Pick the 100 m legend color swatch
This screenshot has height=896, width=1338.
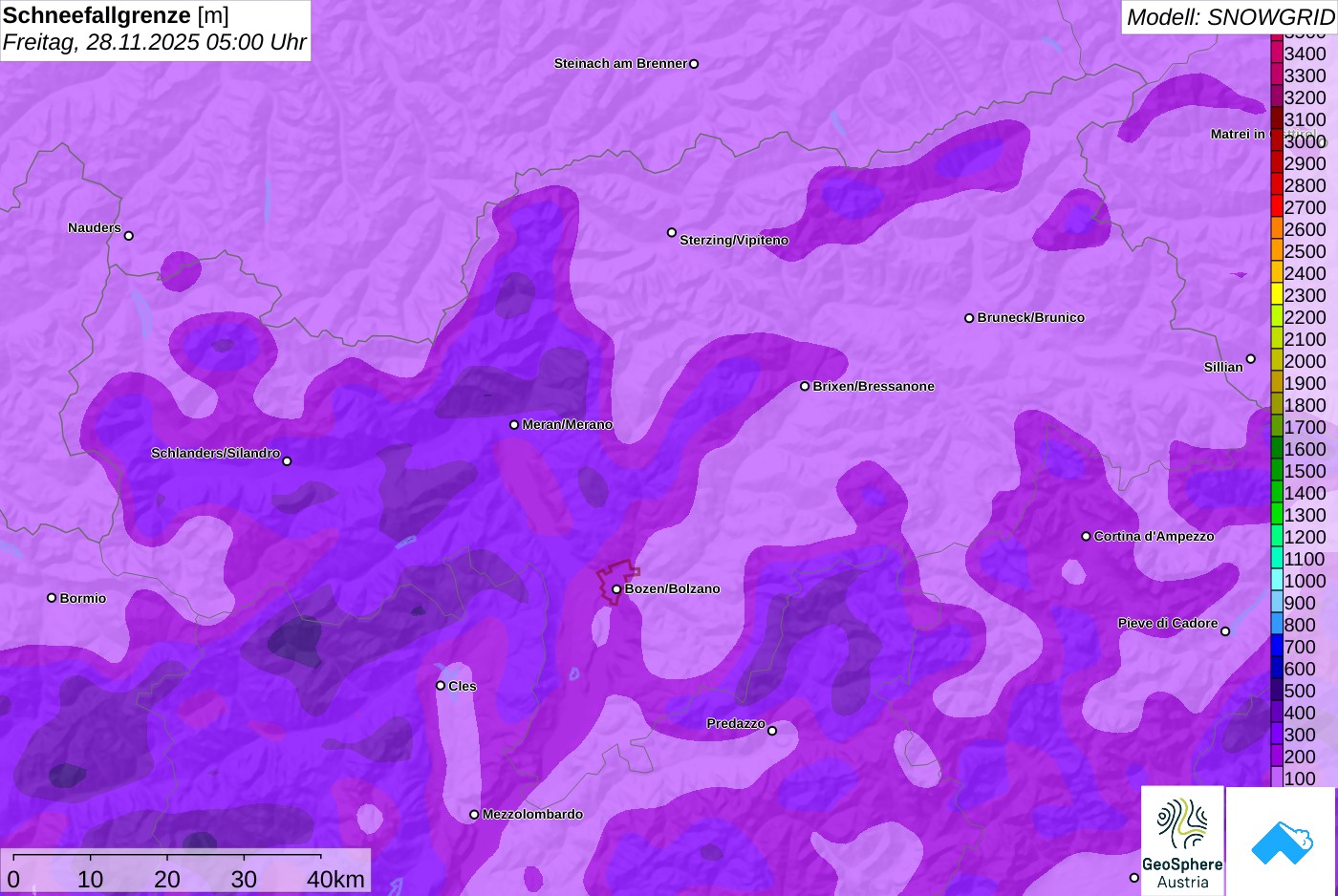[1277, 778]
